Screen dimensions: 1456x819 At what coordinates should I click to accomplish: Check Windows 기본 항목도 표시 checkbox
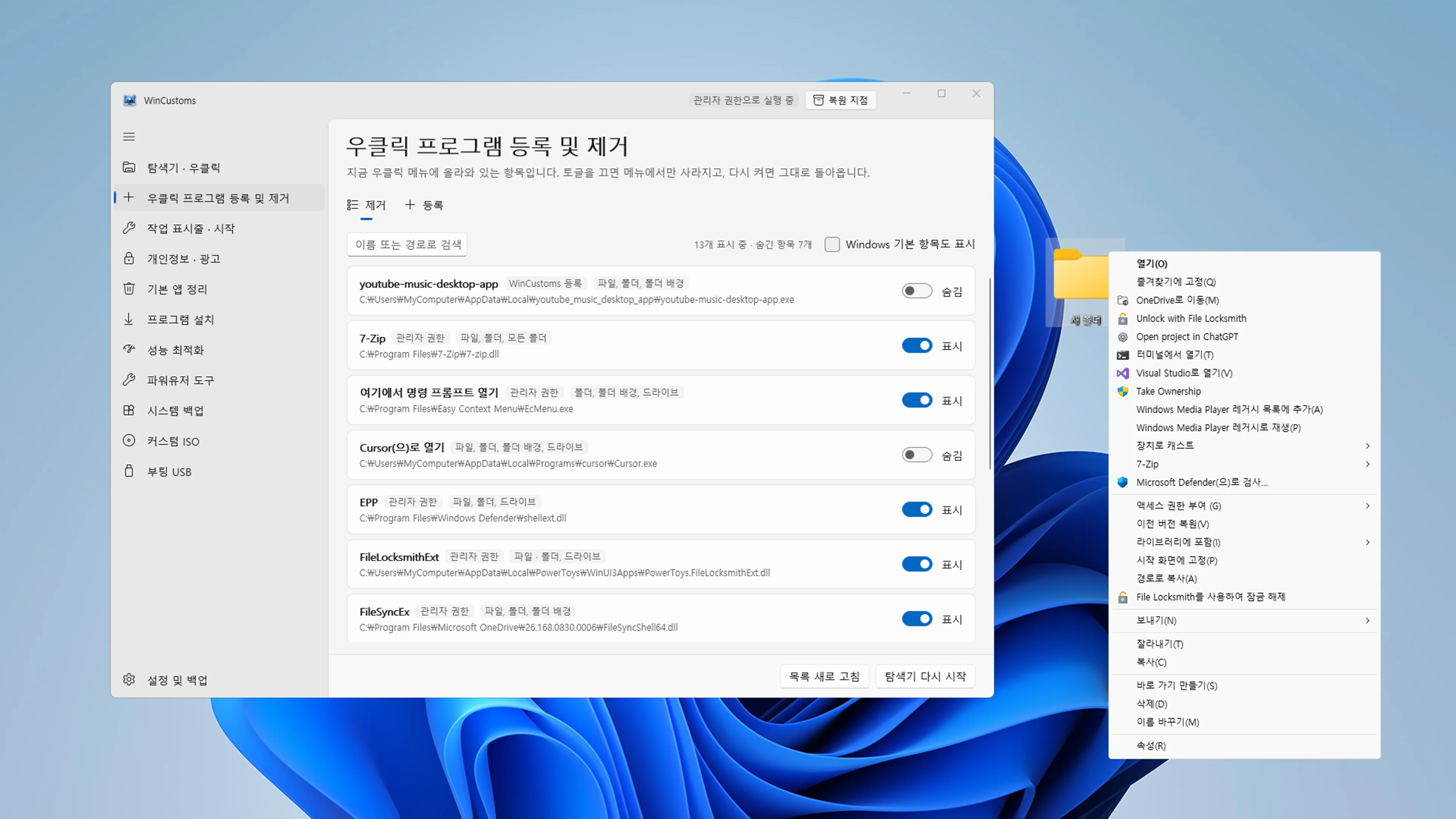(832, 244)
